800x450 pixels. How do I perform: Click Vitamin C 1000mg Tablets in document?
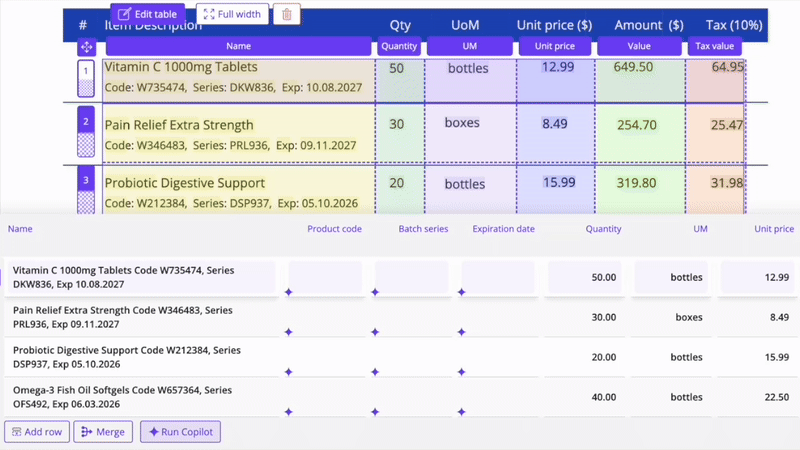tap(181, 67)
